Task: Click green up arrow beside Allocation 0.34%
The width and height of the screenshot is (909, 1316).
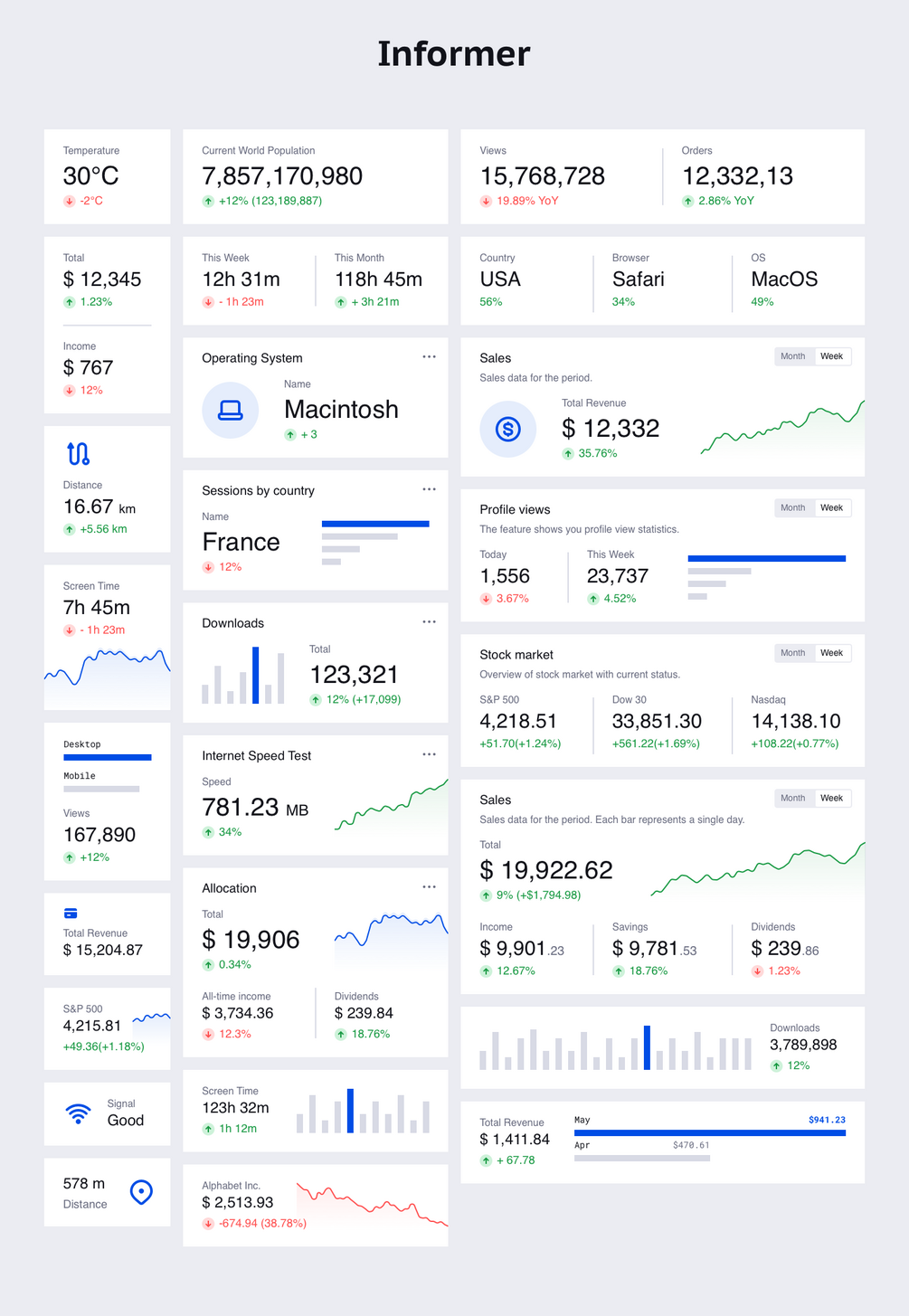Action: point(208,965)
